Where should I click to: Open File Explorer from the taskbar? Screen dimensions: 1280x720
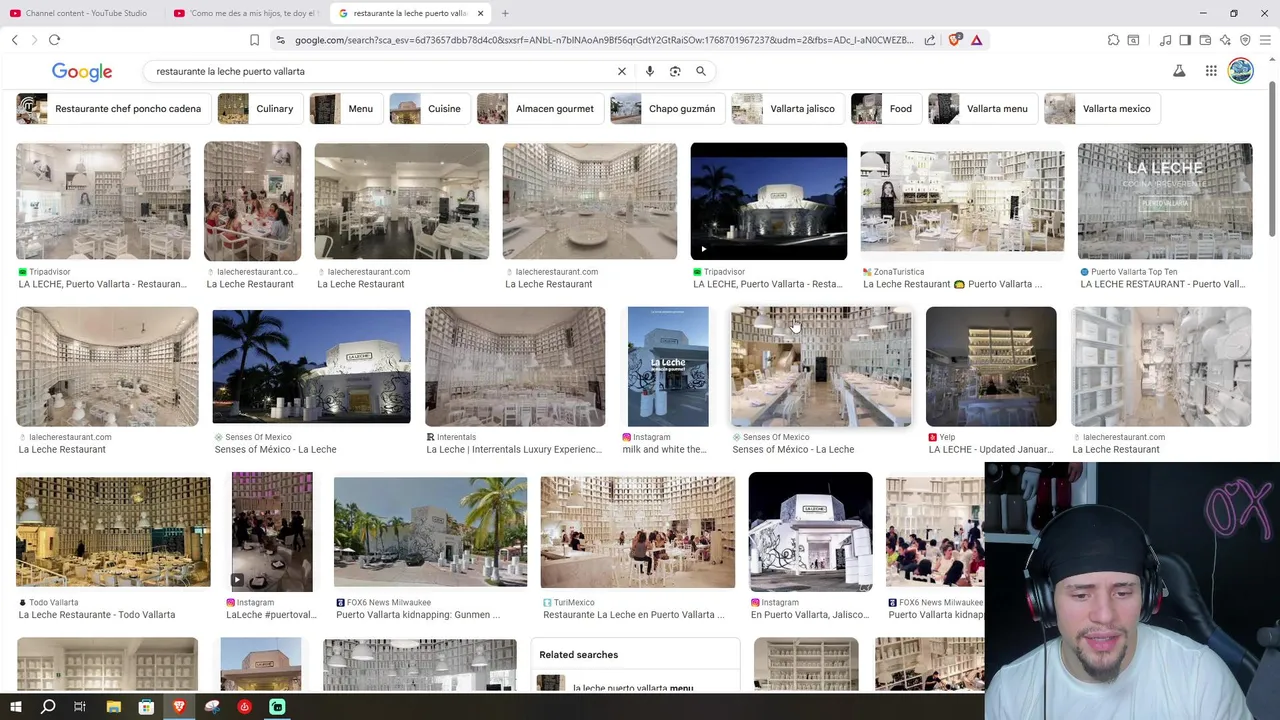click(113, 707)
